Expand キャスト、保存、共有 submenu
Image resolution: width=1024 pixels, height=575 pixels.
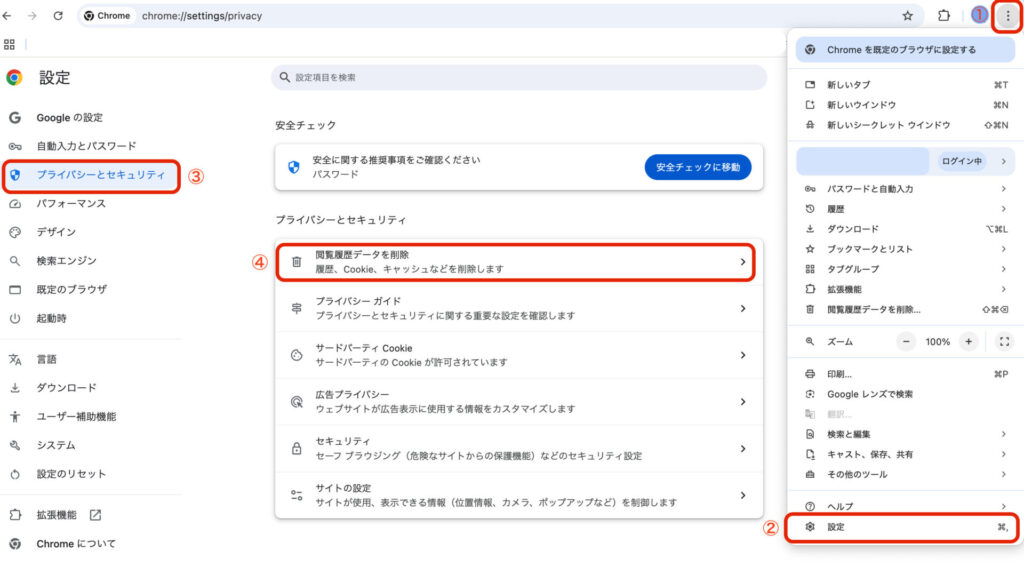[905, 455]
